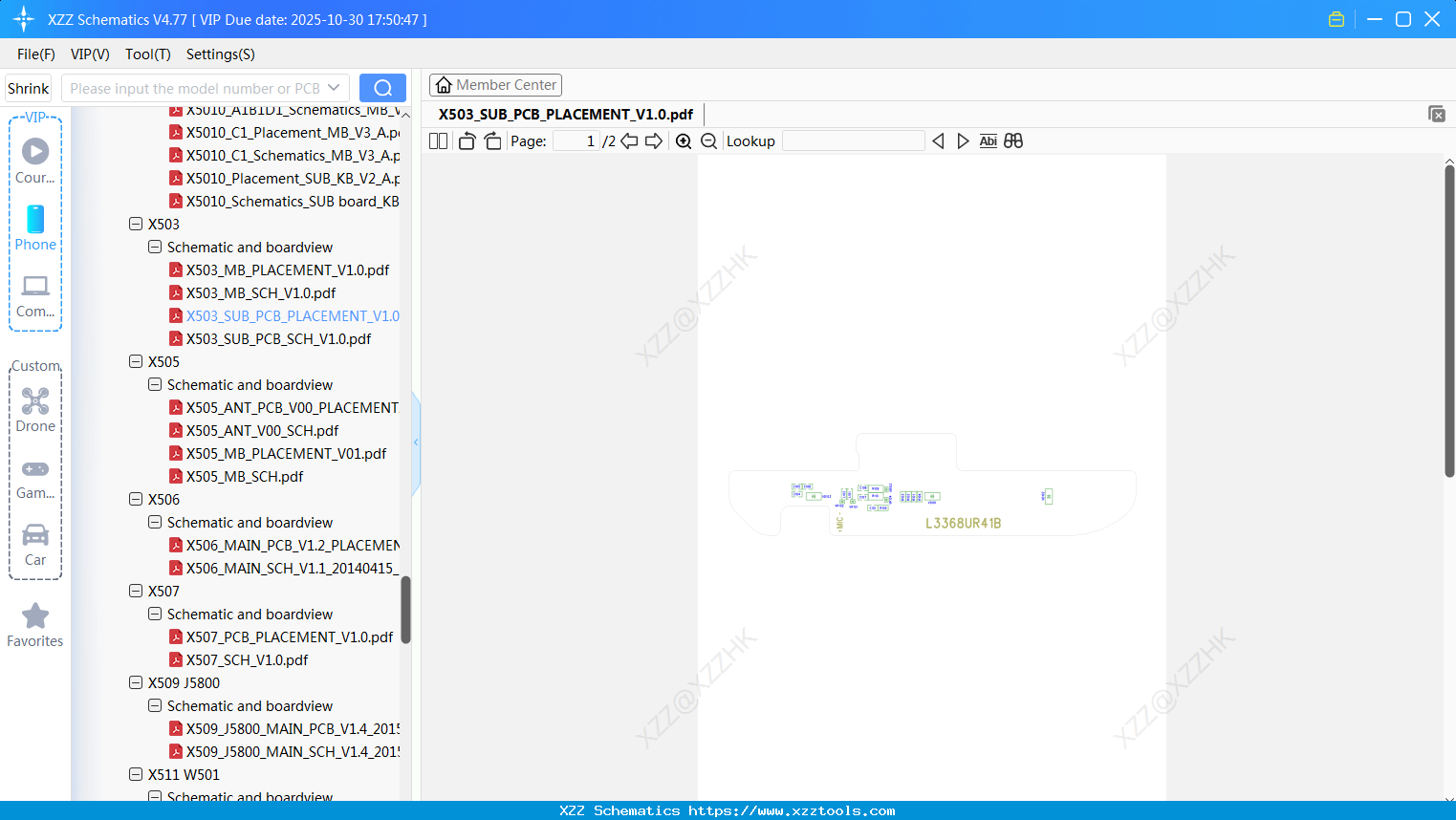Click the two-page layout icon
This screenshot has width=1456, height=820.
(x=437, y=140)
